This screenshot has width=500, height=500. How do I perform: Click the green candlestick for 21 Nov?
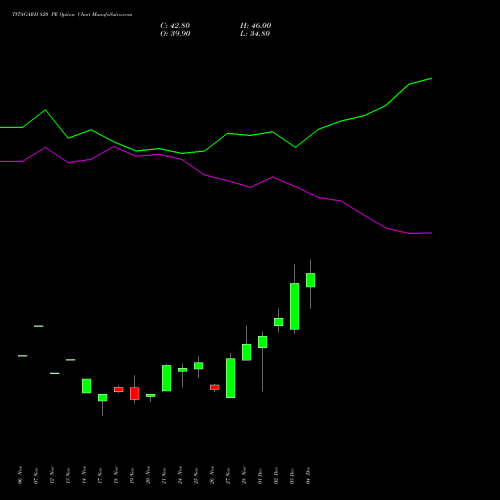pyautogui.click(x=167, y=378)
